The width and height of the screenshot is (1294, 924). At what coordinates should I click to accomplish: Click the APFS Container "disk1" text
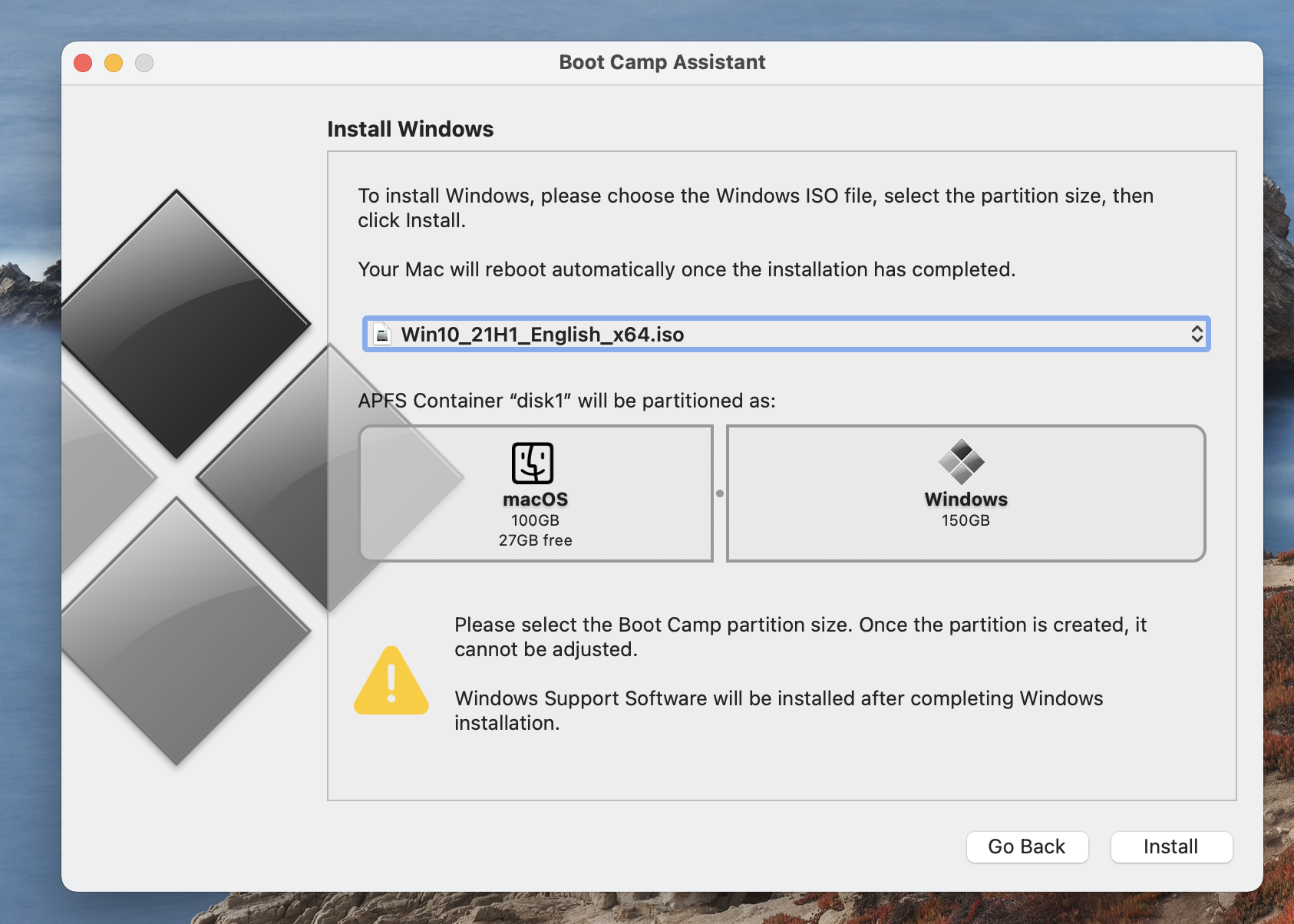pos(567,401)
